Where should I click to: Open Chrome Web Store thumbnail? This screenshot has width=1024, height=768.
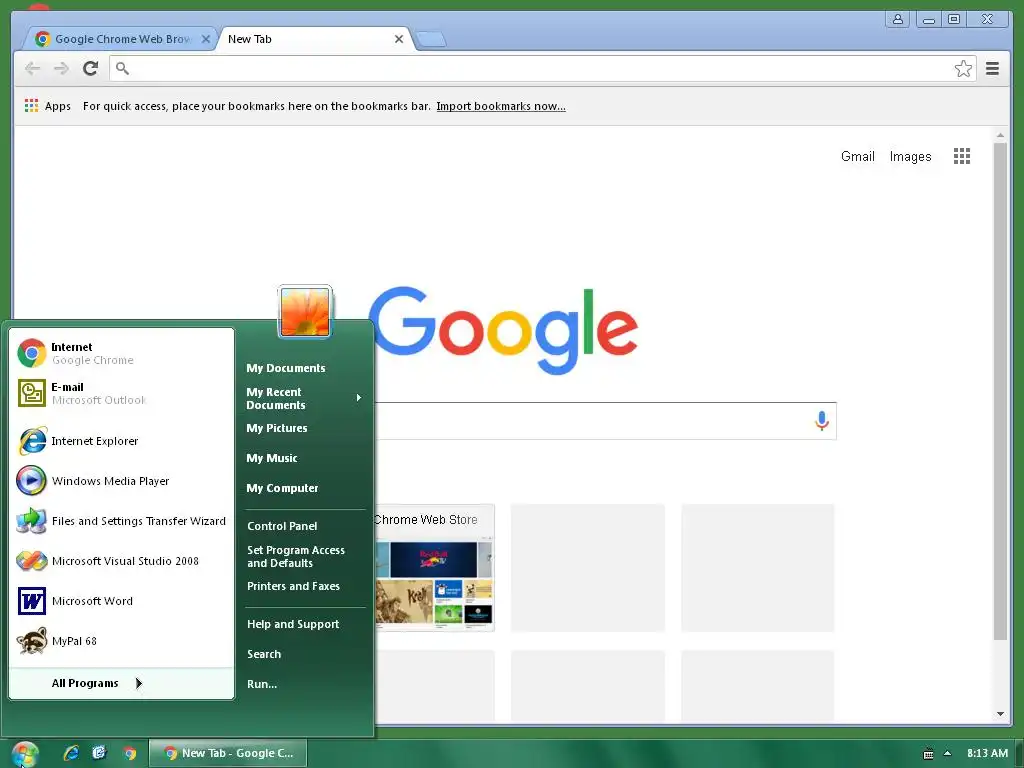434,568
